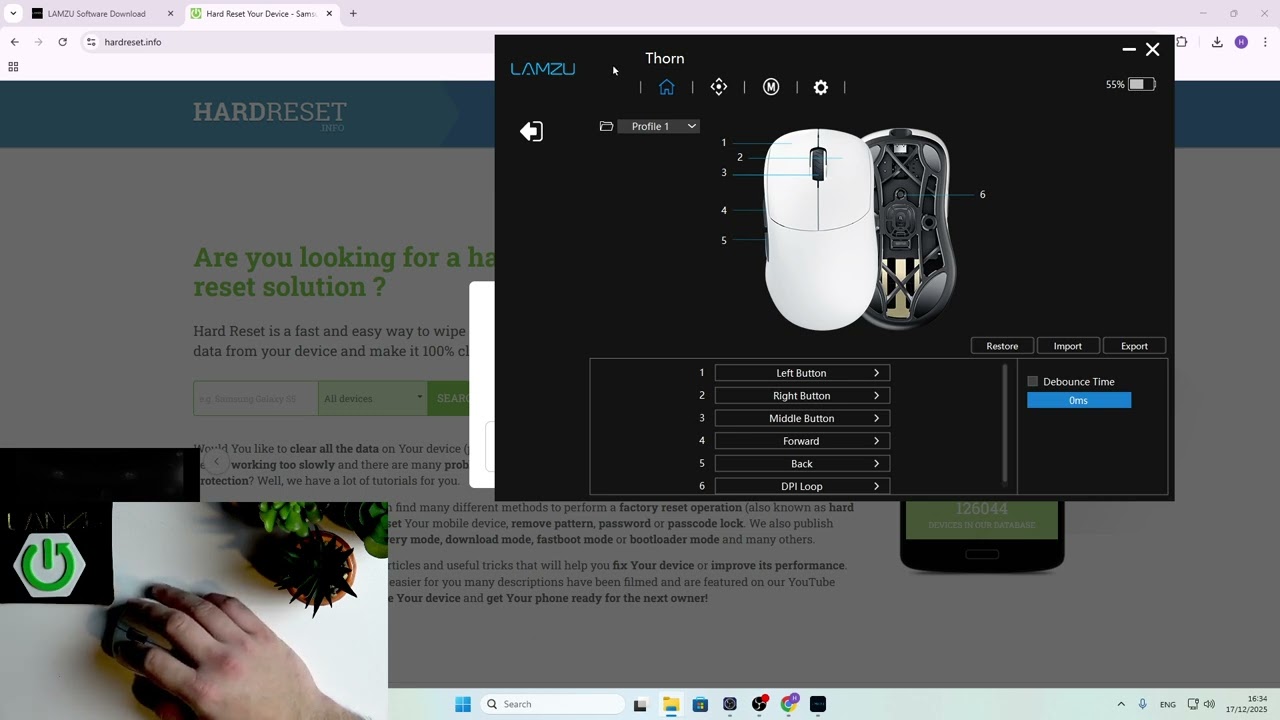Open the Profile 1 dropdown
The image size is (1280, 720).
(658, 126)
